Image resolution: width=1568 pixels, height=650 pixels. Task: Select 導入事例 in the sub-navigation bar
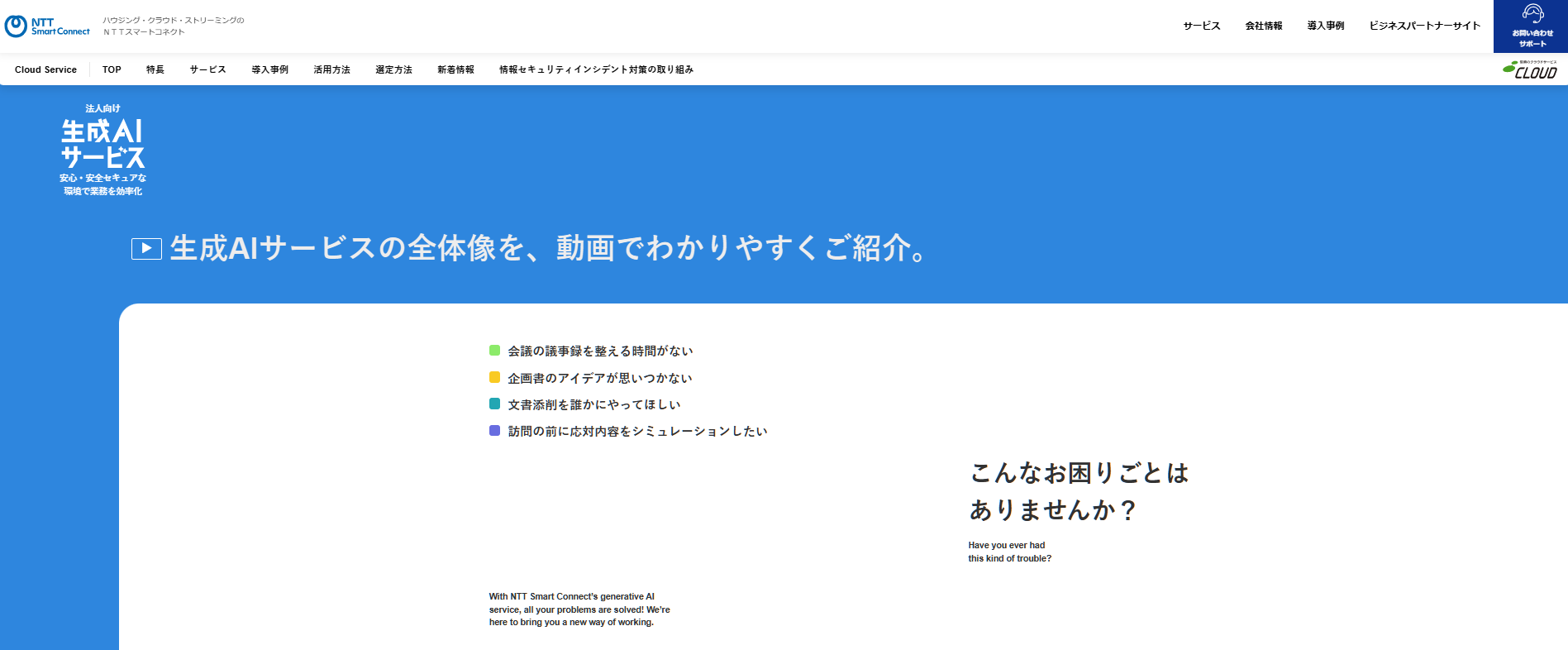pyautogui.click(x=269, y=69)
